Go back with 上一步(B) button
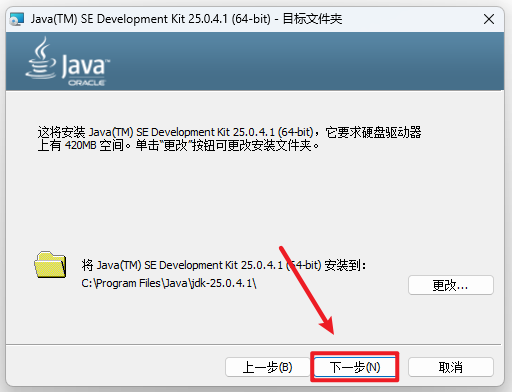The image size is (512, 392). coord(267,367)
